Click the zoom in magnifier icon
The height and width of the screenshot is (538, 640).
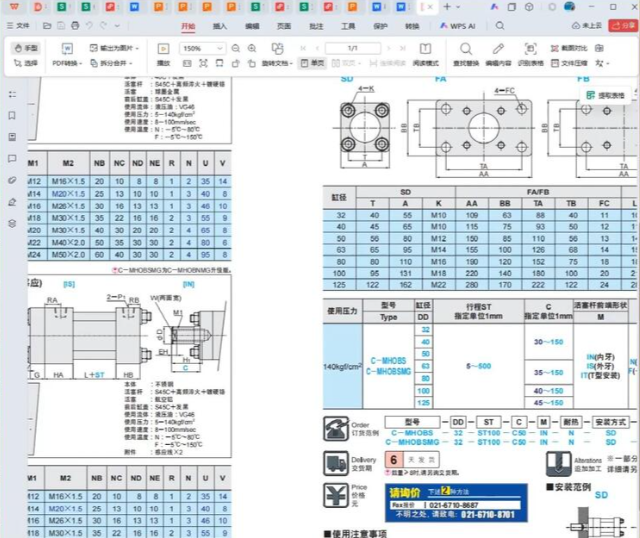point(252,49)
